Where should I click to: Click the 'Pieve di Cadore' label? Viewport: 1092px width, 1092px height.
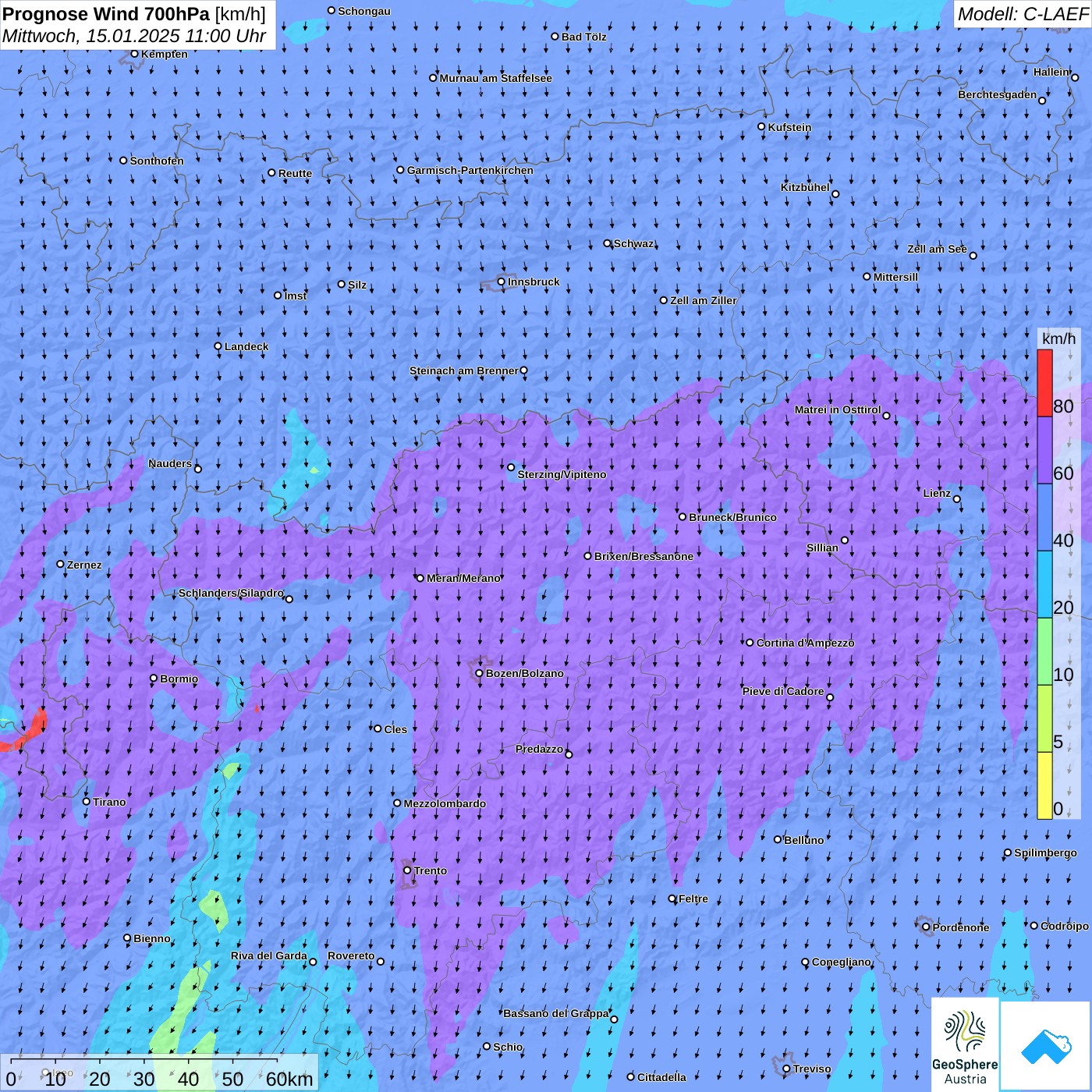(783, 691)
